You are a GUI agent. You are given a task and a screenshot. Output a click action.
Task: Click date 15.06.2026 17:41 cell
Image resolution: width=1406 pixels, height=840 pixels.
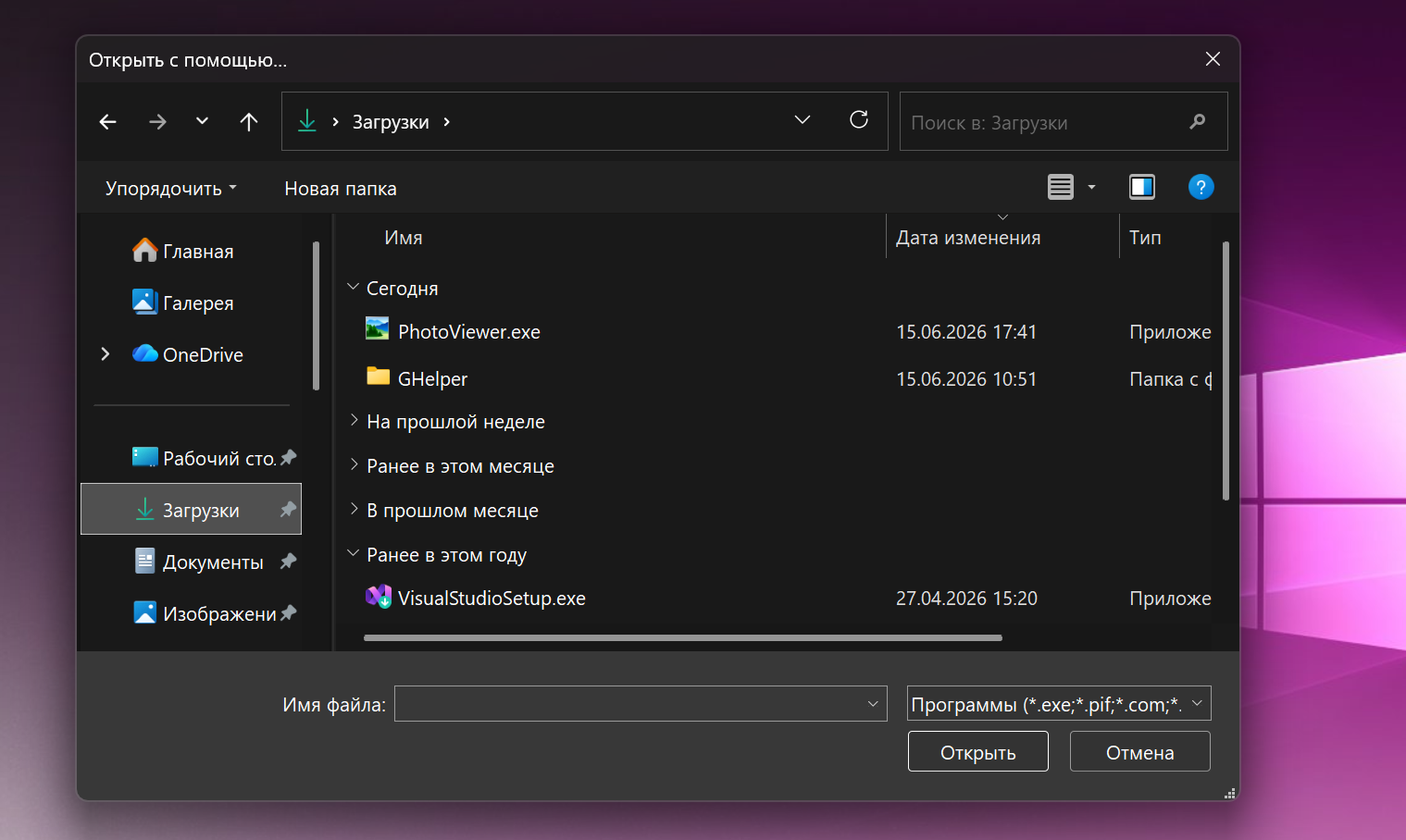click(966, 332)
